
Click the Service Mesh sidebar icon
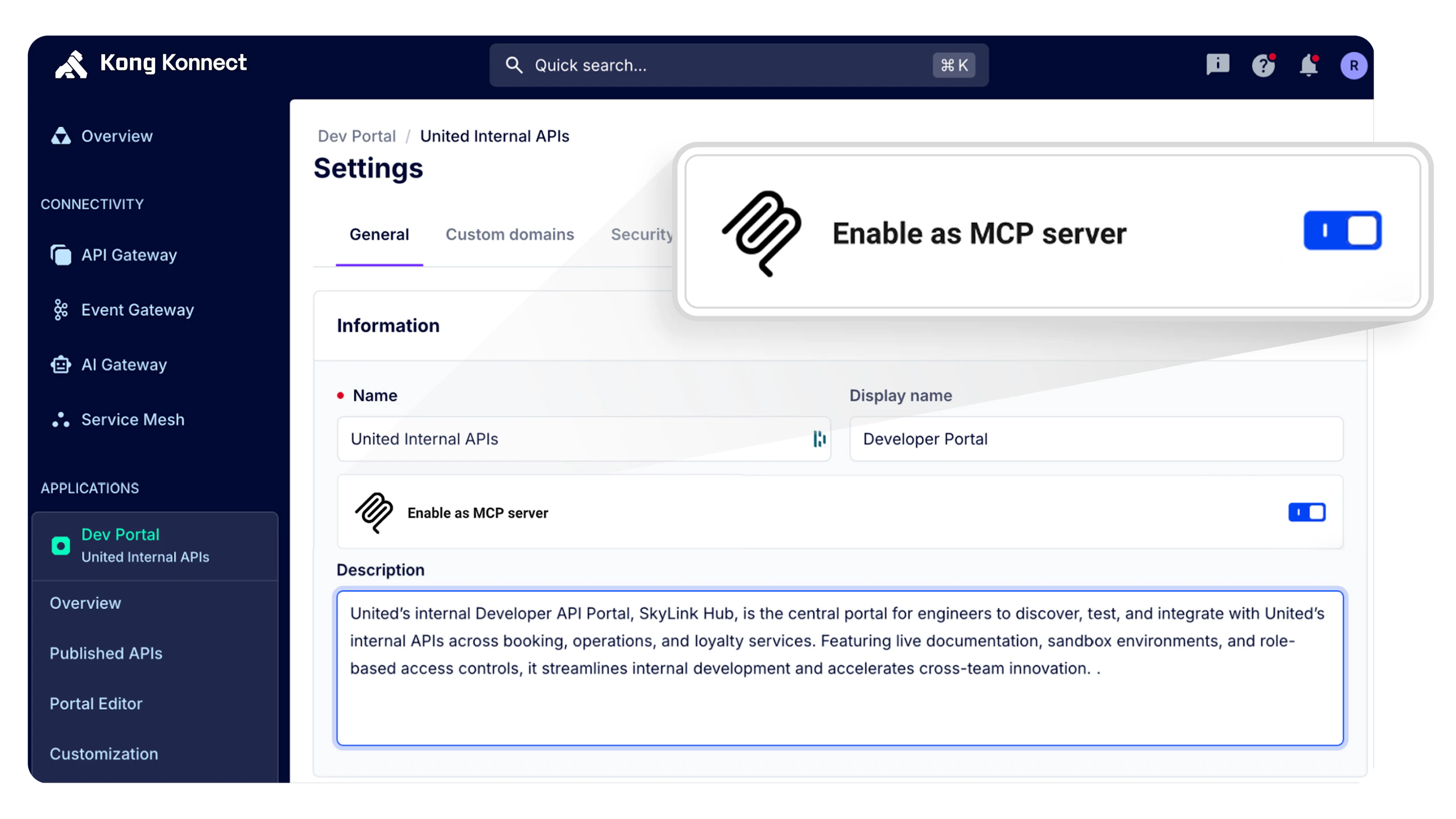tap(61, 420)
